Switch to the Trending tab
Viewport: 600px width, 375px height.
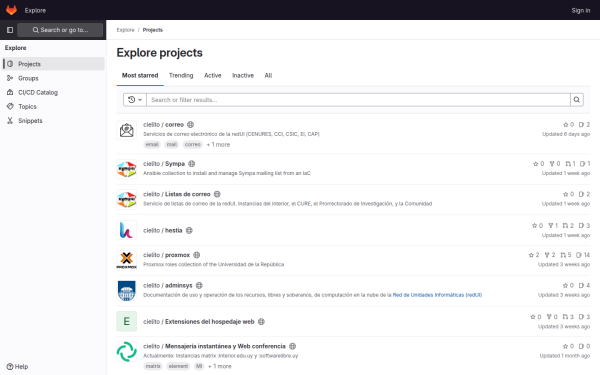click(x=181, y=75)
